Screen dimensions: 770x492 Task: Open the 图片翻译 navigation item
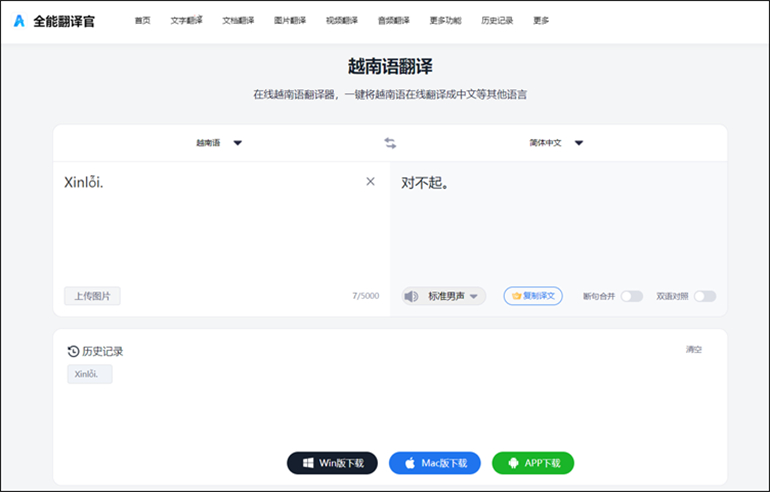[290, 20]
